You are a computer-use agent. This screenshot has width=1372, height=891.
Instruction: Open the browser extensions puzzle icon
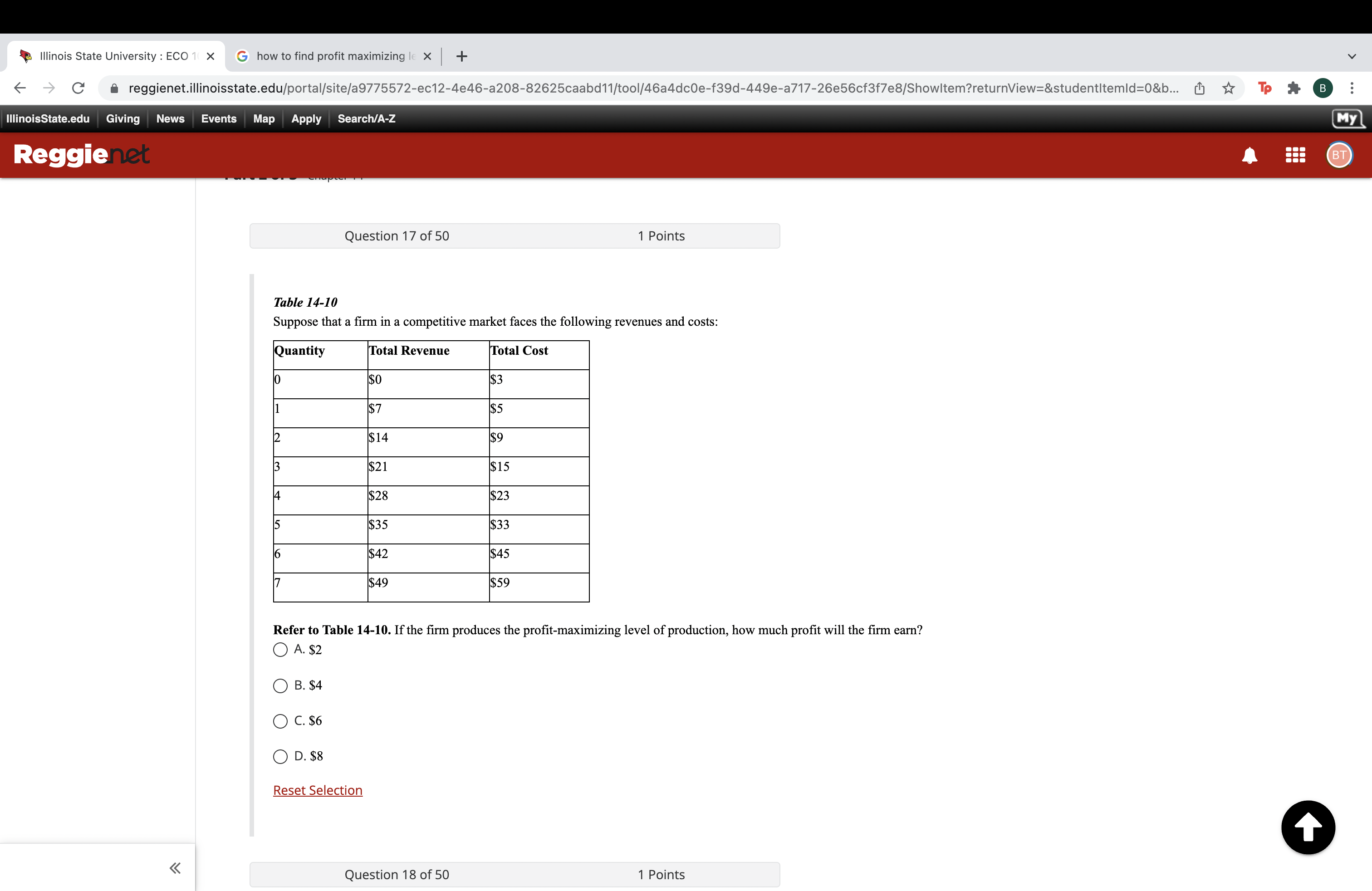[x=1294, y=88]
